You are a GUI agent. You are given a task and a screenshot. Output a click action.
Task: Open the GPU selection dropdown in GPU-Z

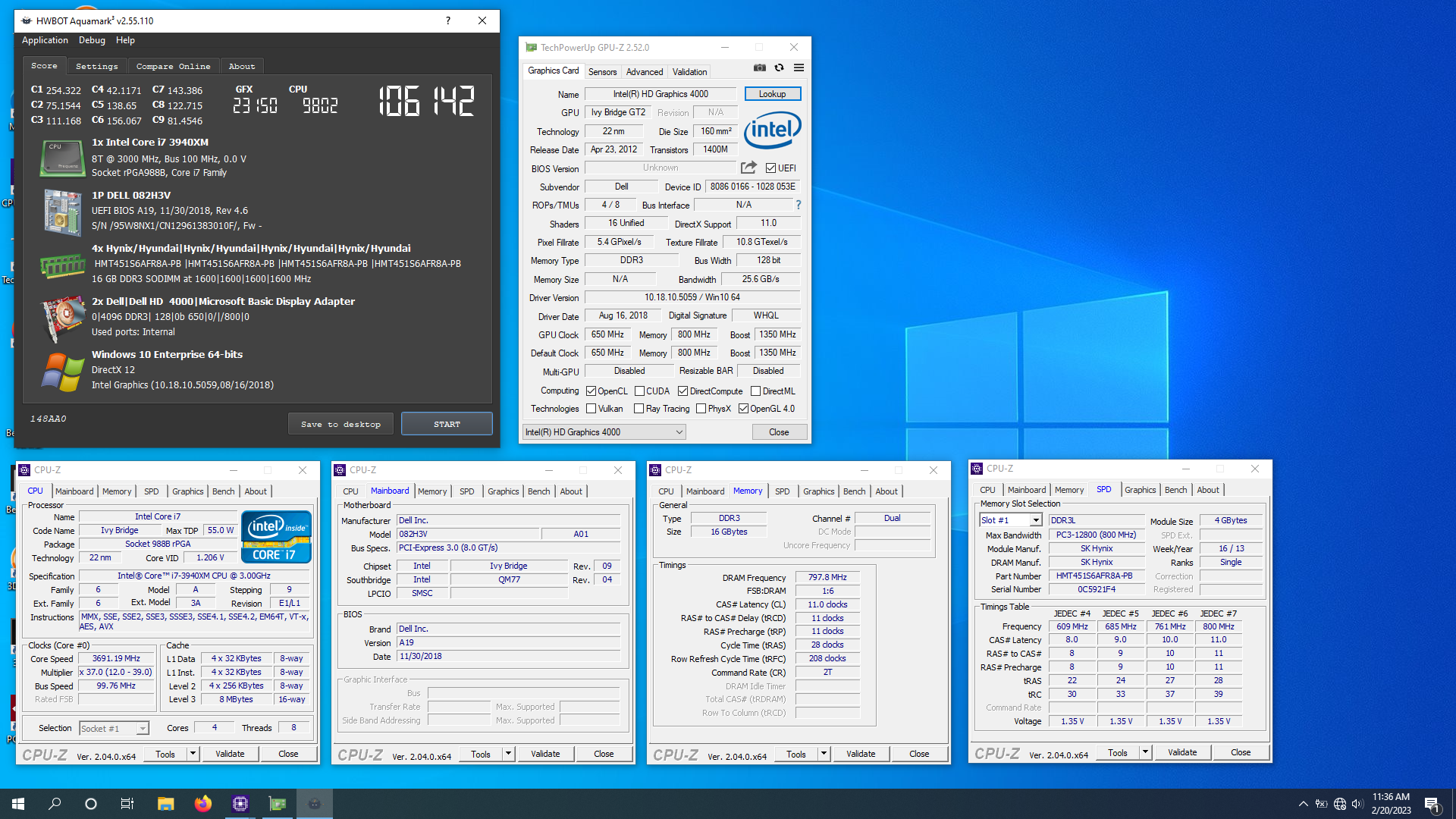[604, 432]
